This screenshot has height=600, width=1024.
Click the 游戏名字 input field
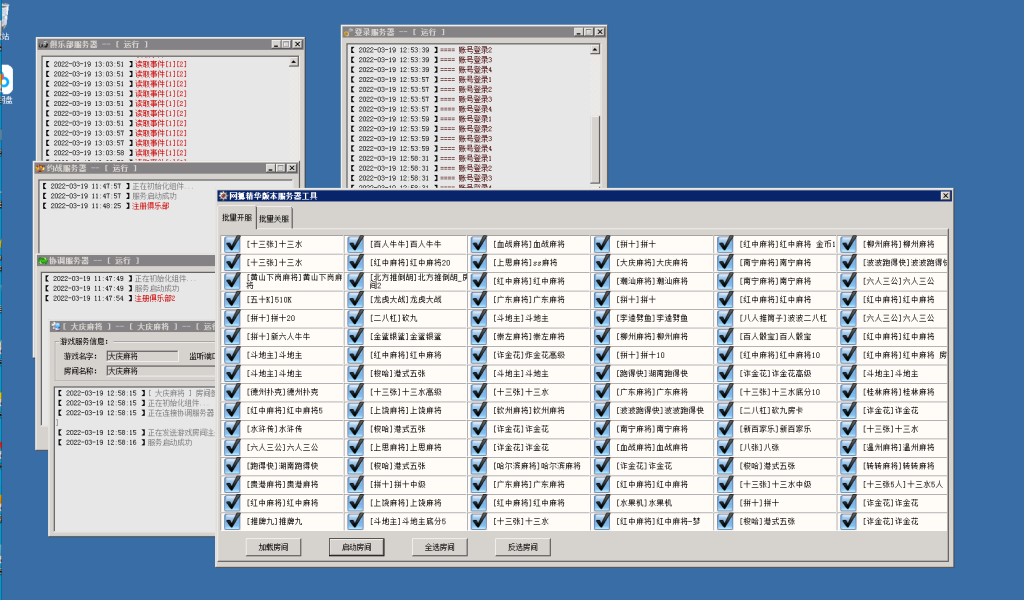point(143,355)
